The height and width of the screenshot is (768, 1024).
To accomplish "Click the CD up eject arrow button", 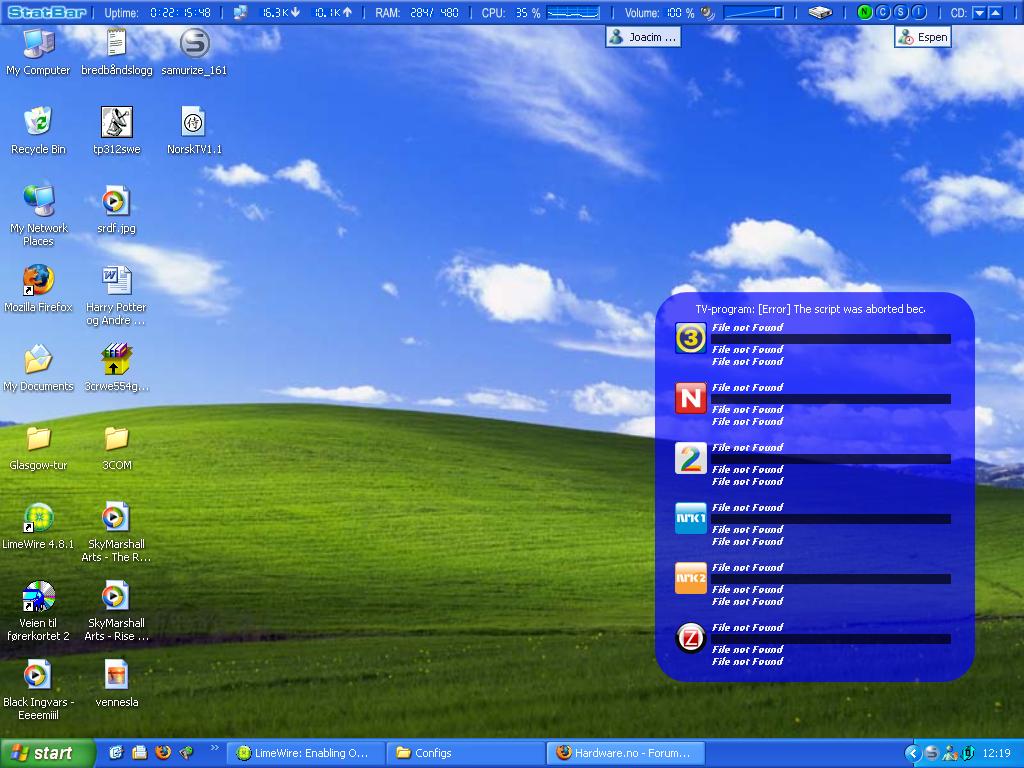I will click(x=995, y=12).
